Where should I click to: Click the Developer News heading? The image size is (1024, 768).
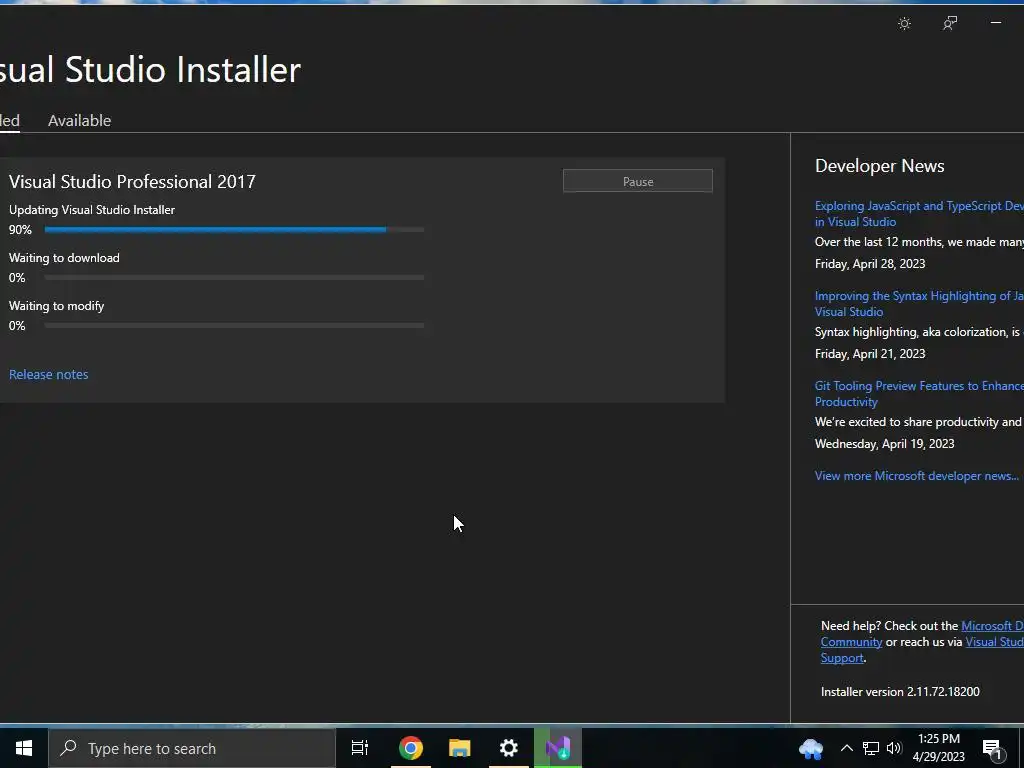(x=880, y=166)
